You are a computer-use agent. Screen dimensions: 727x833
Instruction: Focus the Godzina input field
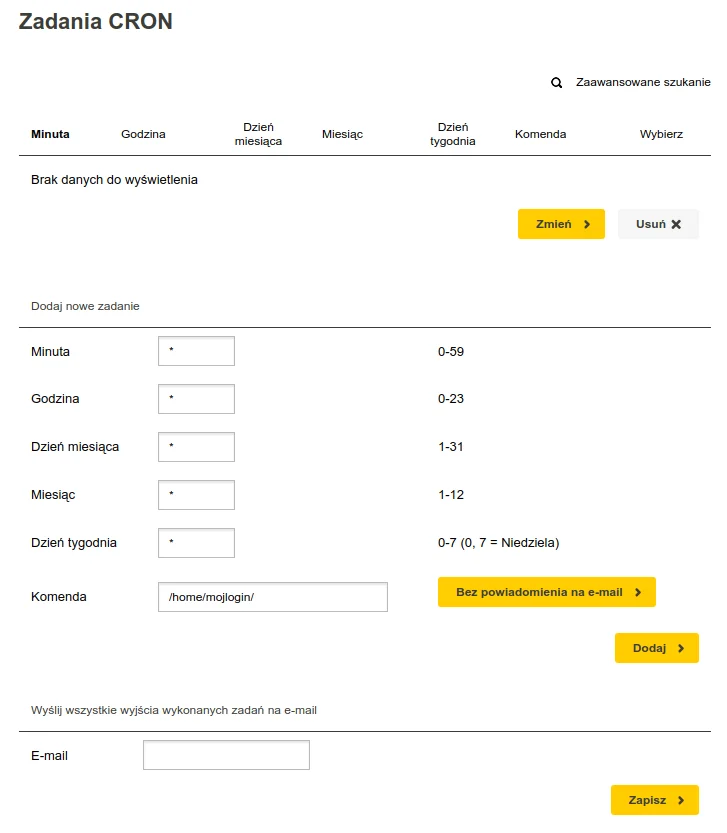tap(196, 399)
